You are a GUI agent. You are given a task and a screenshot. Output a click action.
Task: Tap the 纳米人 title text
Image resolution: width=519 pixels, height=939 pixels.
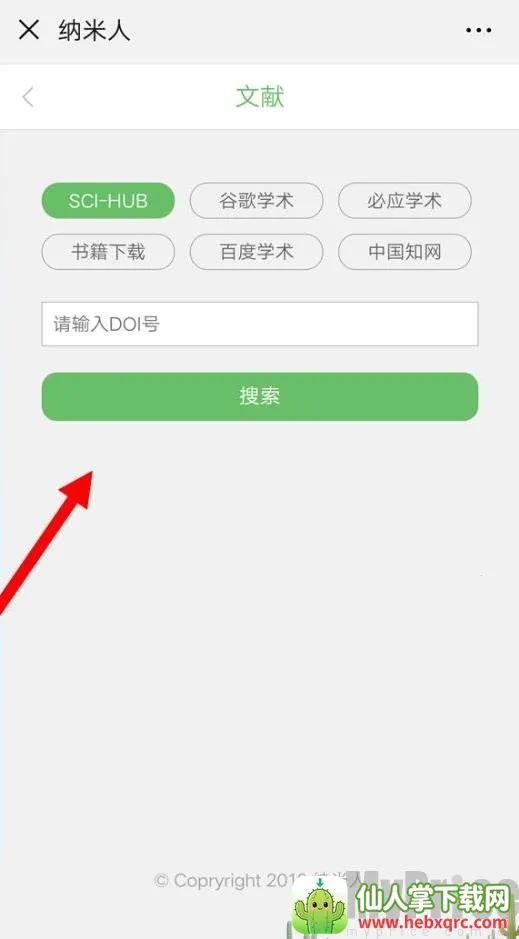click(94, 30)
